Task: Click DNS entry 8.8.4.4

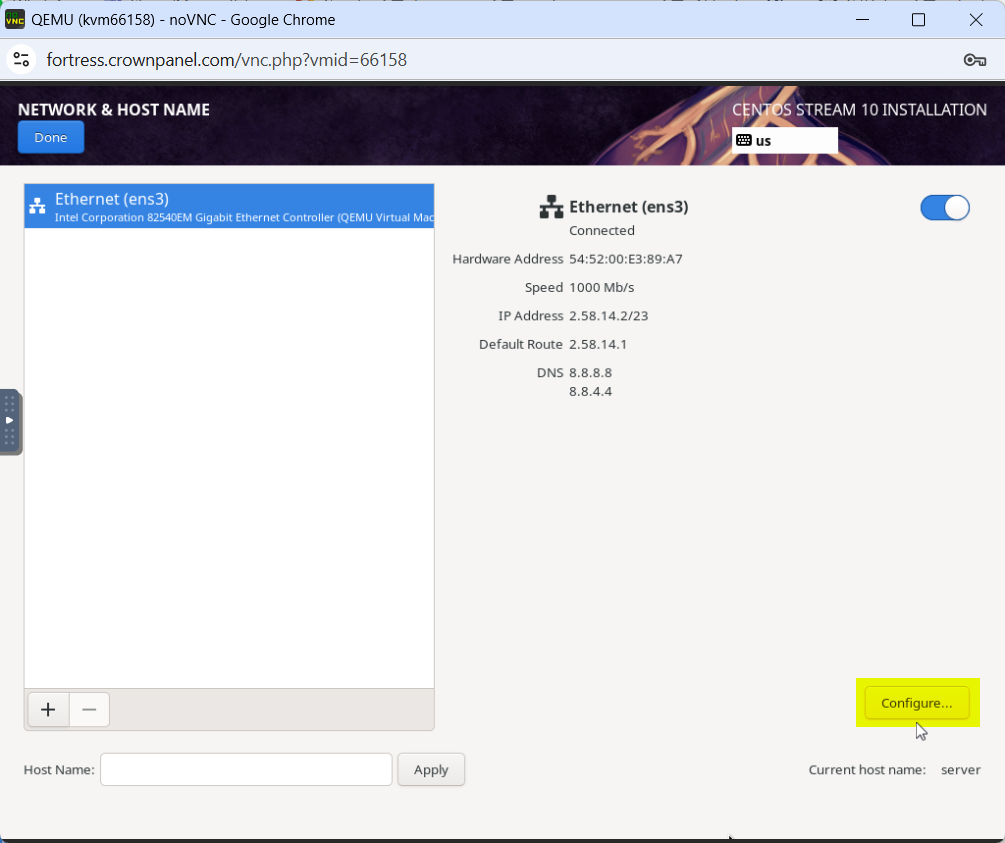Action: (590, 391)
